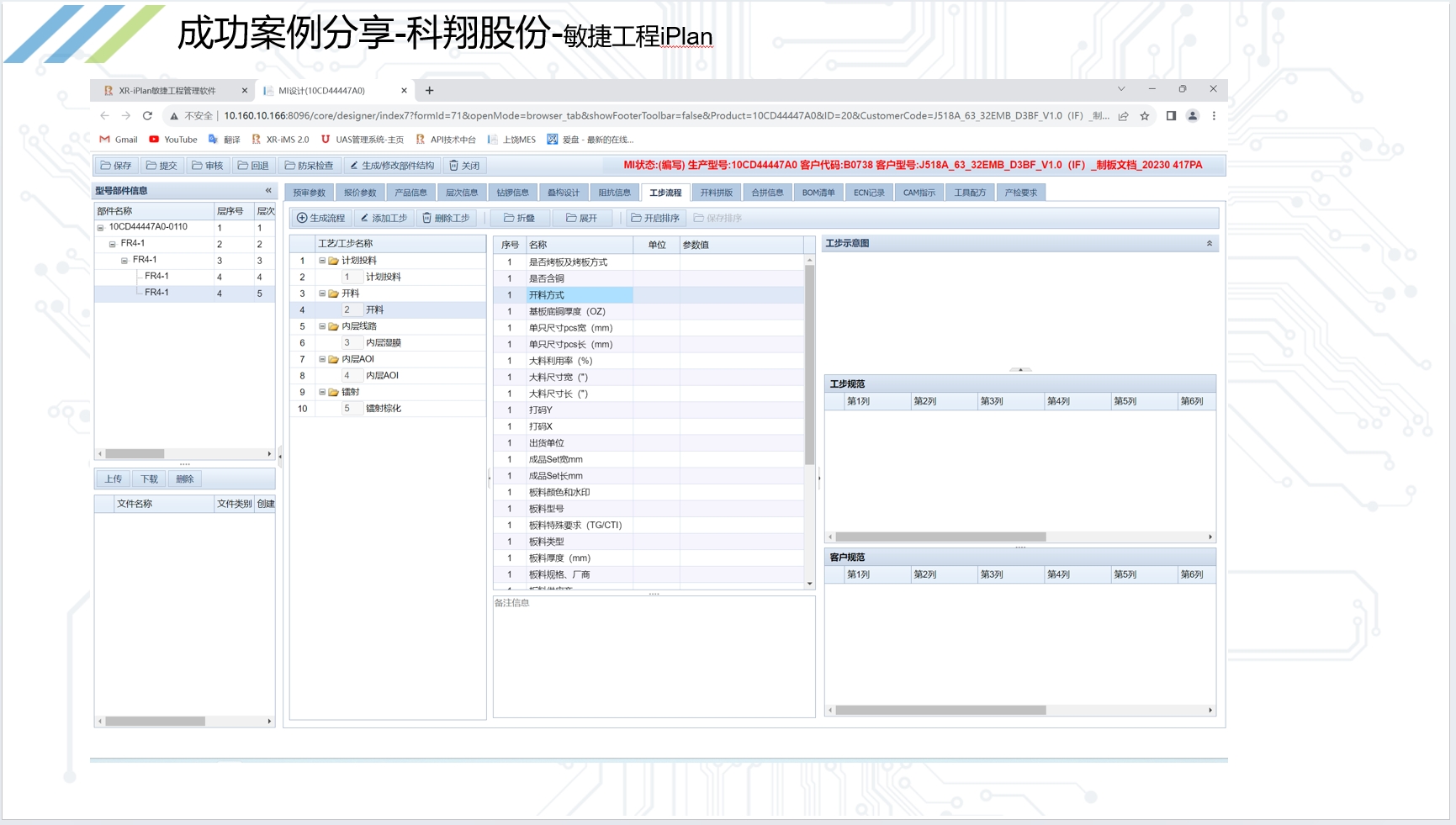This screenshot has width=1456, height=825.
Task: Select the 基板底铜厚度 (OZ) parameter
Action: click(x=649, y=312)
